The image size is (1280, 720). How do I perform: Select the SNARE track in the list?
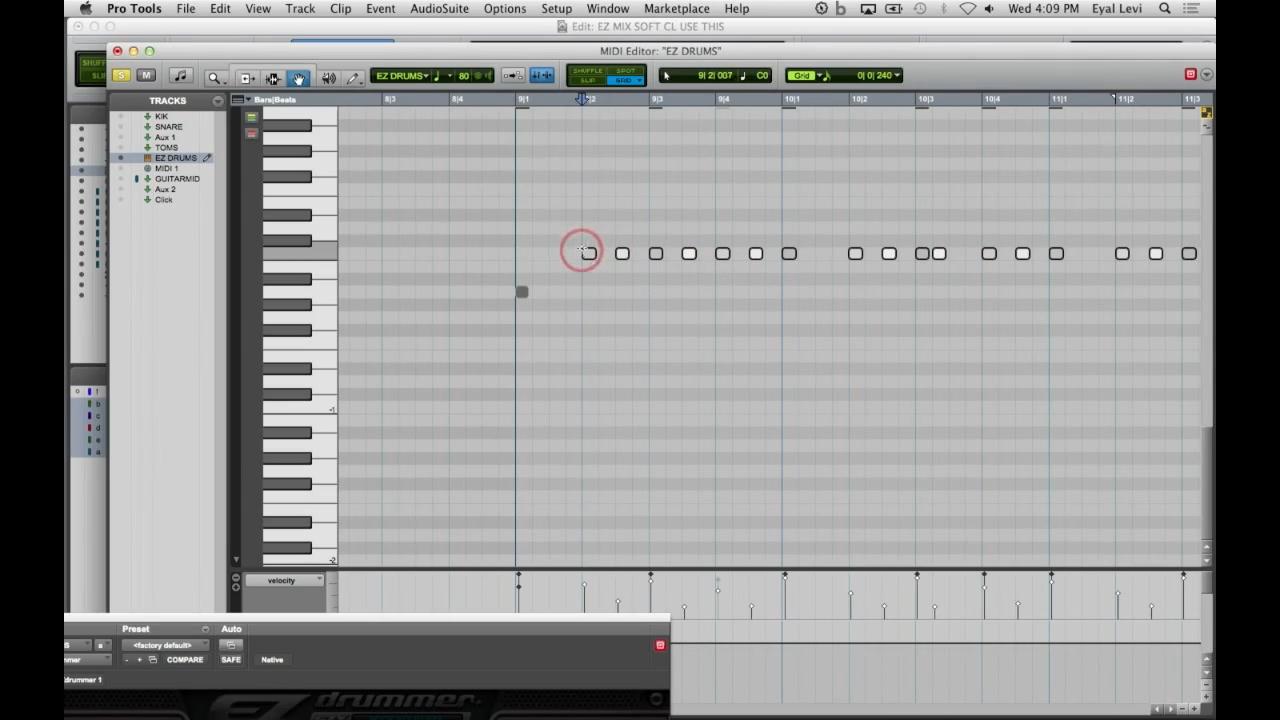click(168, 127)
